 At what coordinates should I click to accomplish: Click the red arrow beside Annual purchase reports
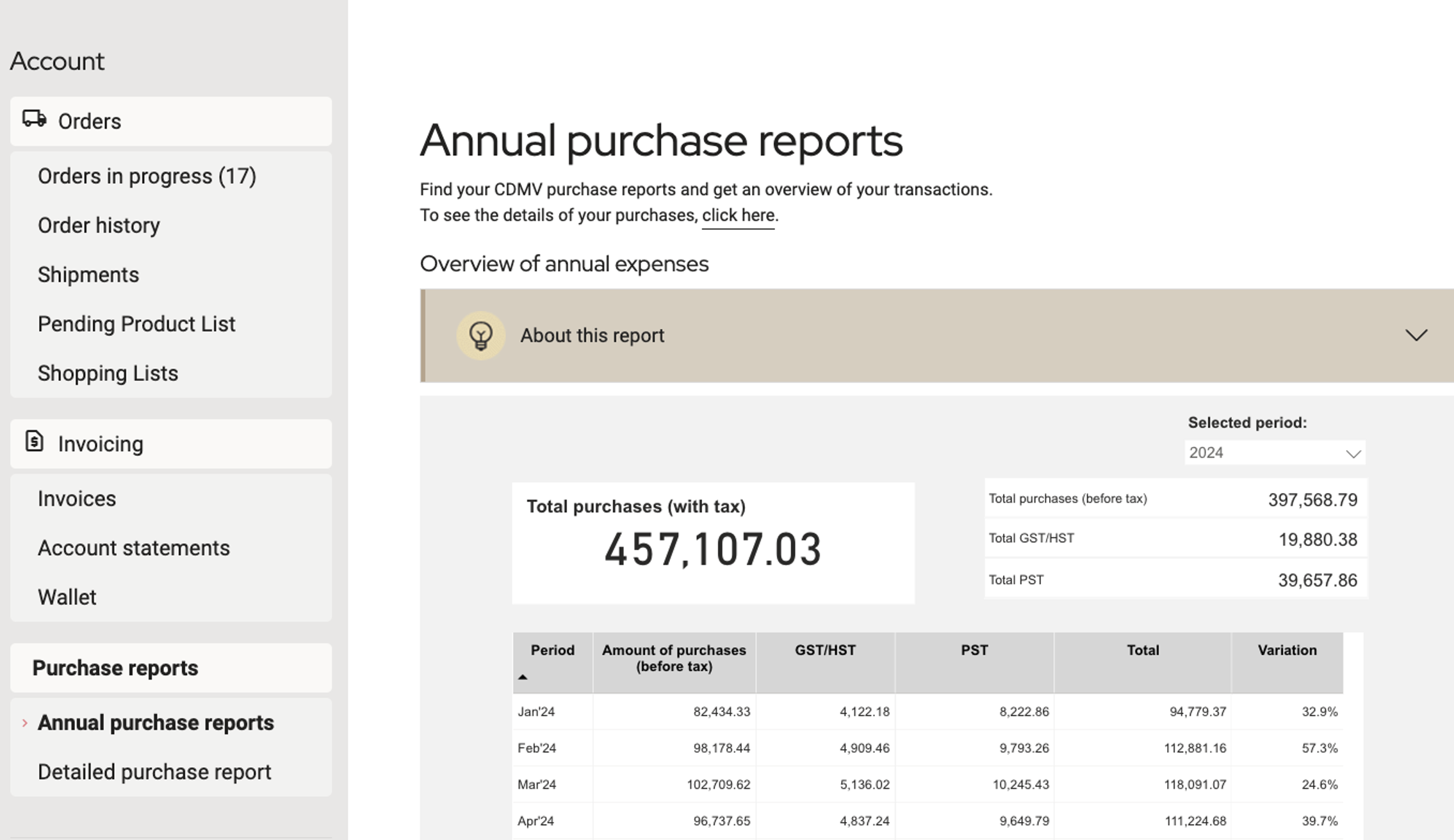(24, 723)
